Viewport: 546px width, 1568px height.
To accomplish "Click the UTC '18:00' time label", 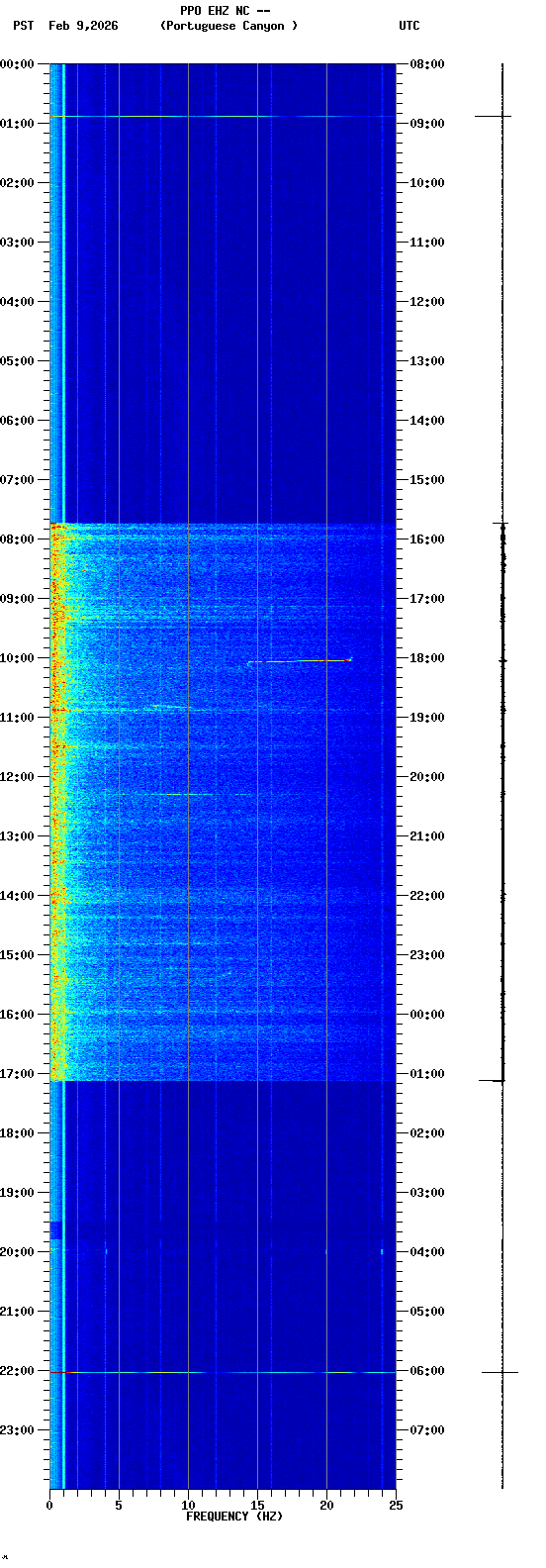I will click(427, 658).
